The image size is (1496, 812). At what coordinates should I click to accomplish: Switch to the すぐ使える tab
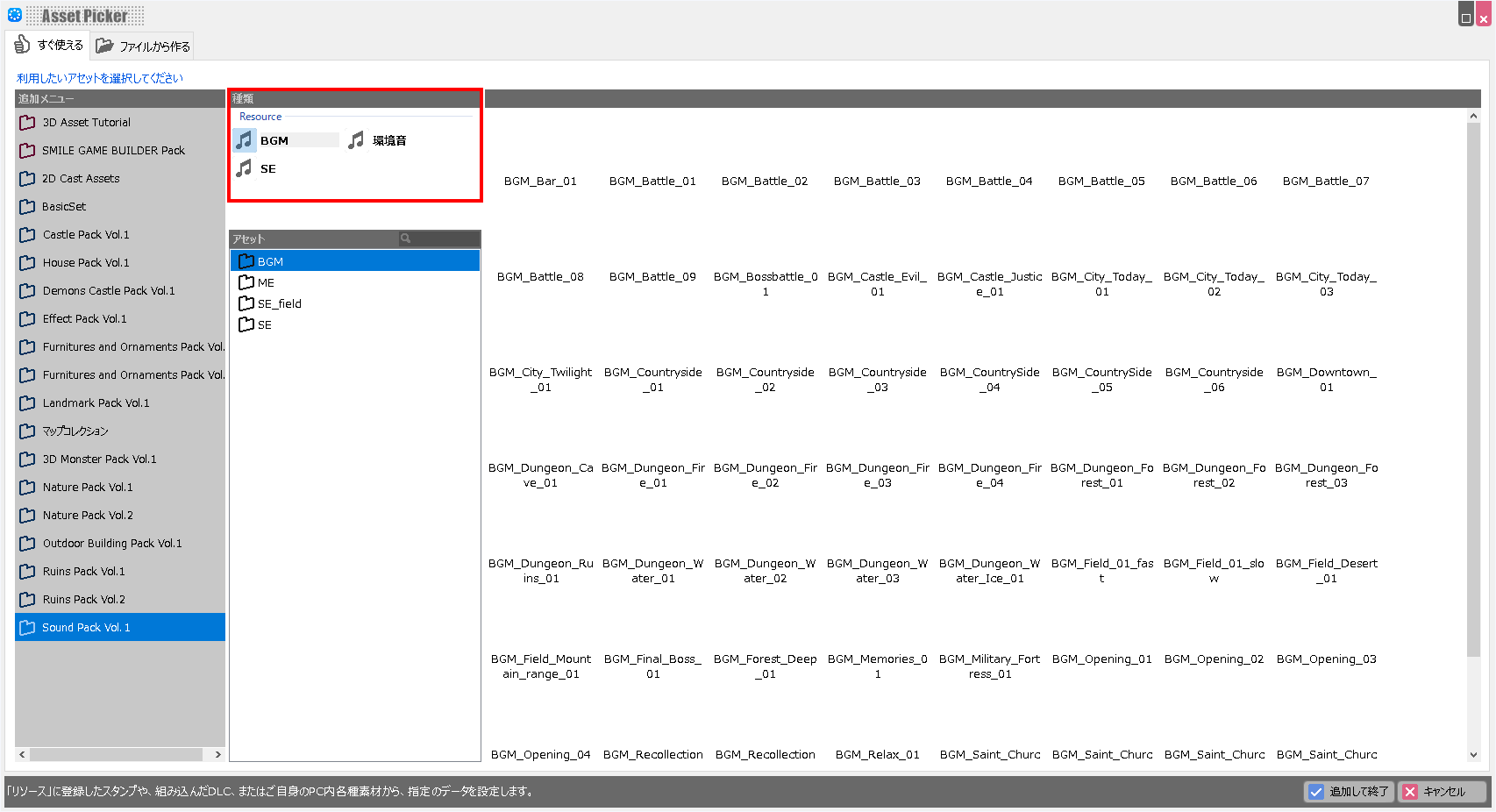[49, 46]
